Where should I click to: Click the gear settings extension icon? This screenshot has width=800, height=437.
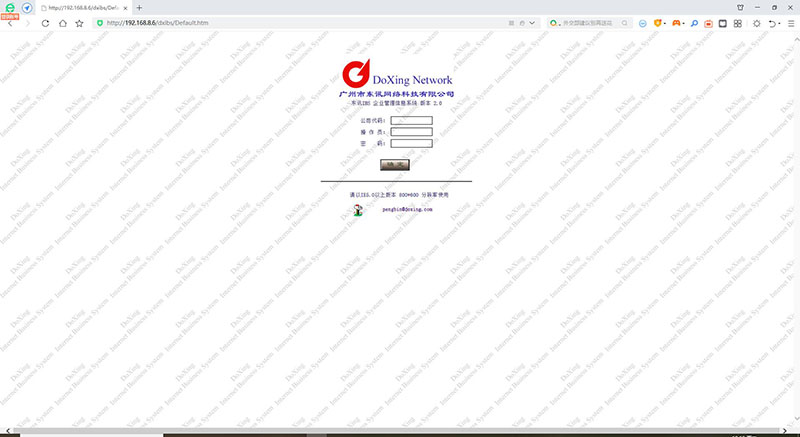(757, 23)
